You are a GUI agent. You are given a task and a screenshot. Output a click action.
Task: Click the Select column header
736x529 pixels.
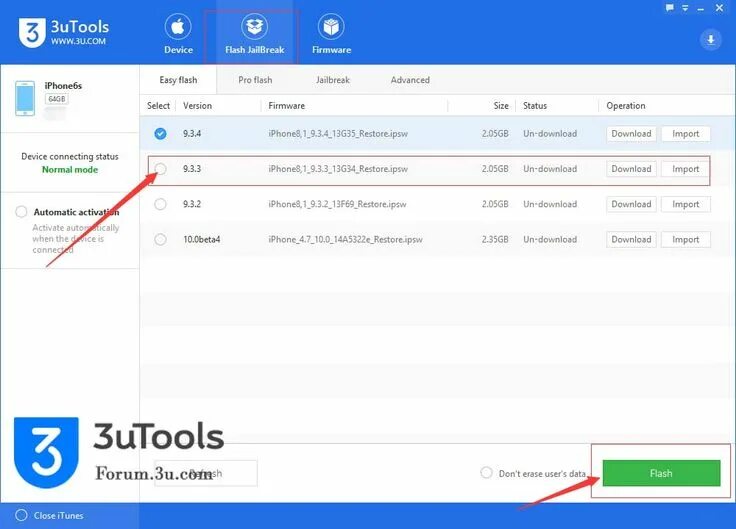coord(158,106)
